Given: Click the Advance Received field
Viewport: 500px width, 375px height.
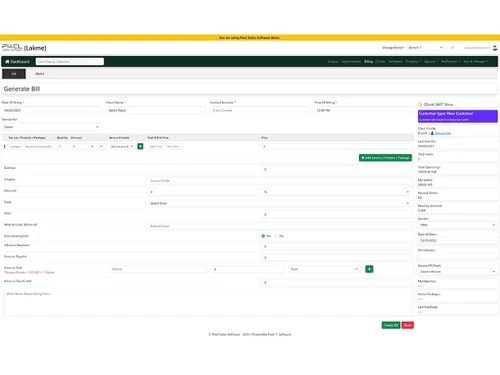Looking at the screenshot, I should click(336, 246).
